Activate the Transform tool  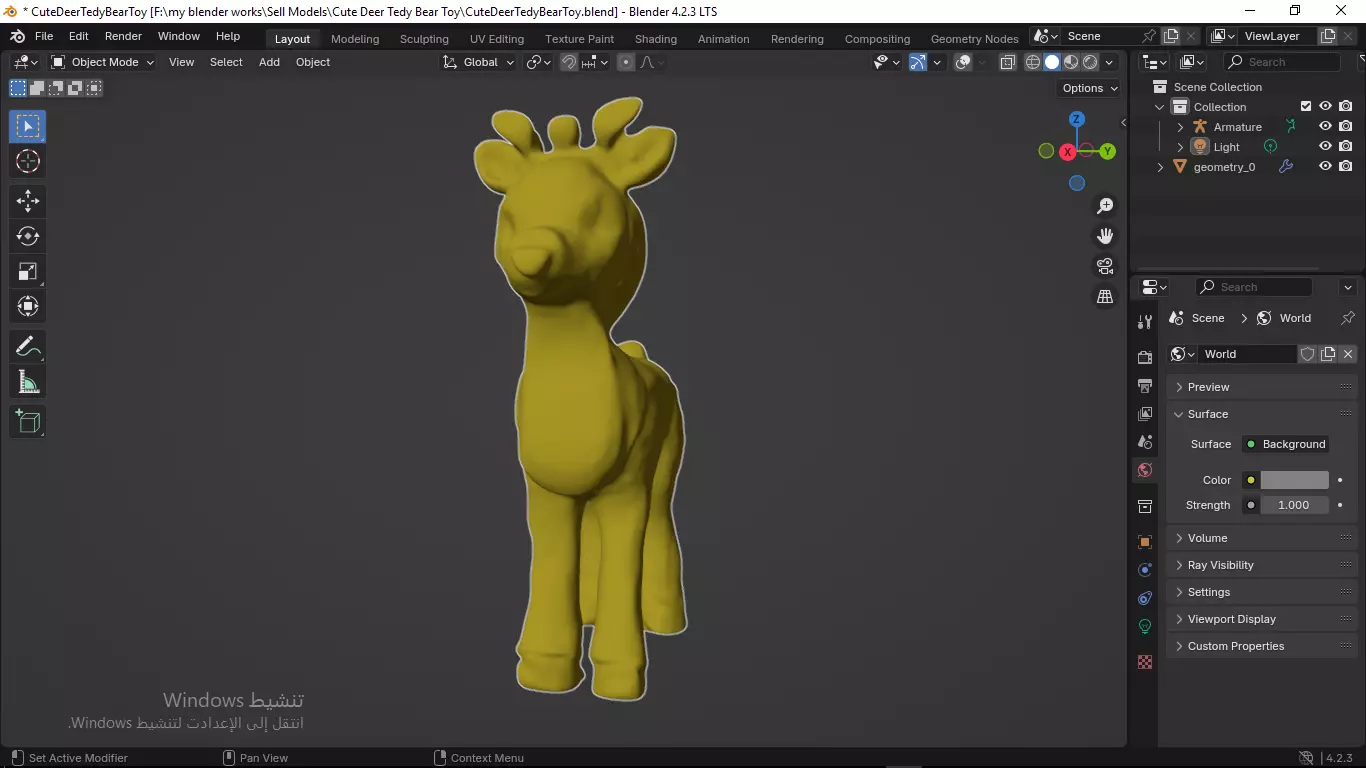point(28,306)
